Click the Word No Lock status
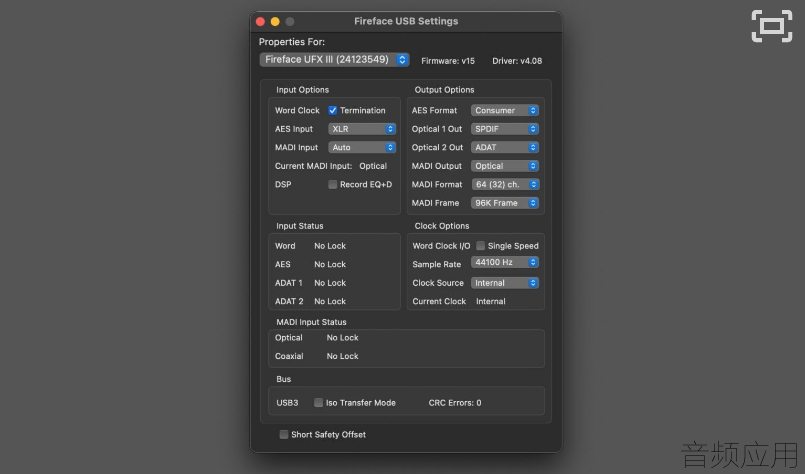805x474 pixels. 330,246
